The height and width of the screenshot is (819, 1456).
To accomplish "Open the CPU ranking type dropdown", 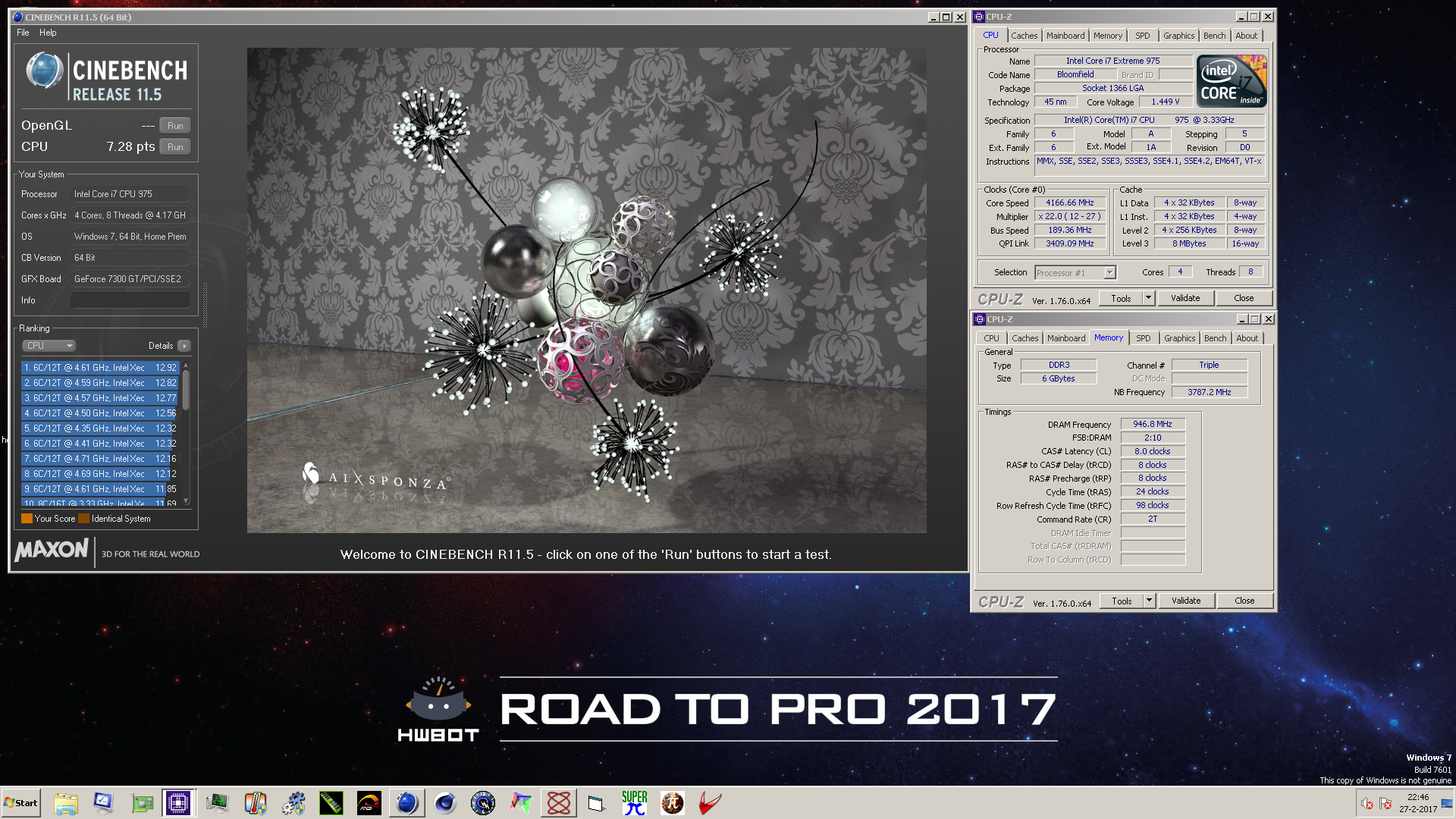I will 49,346.
